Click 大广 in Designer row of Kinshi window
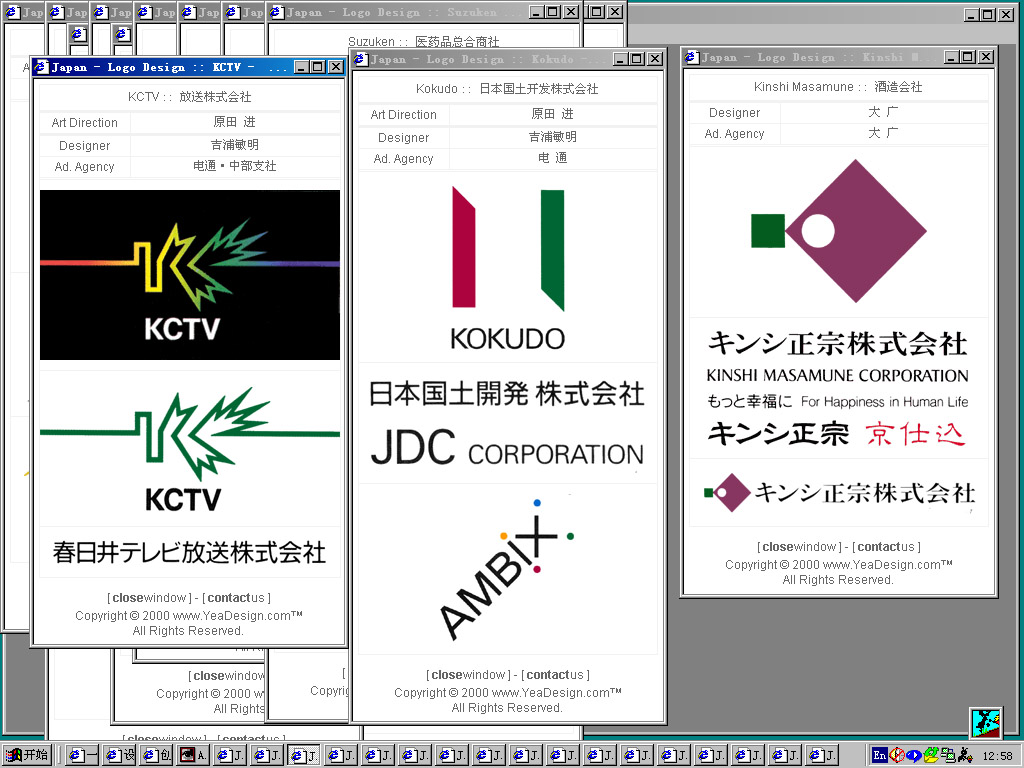 883,112
